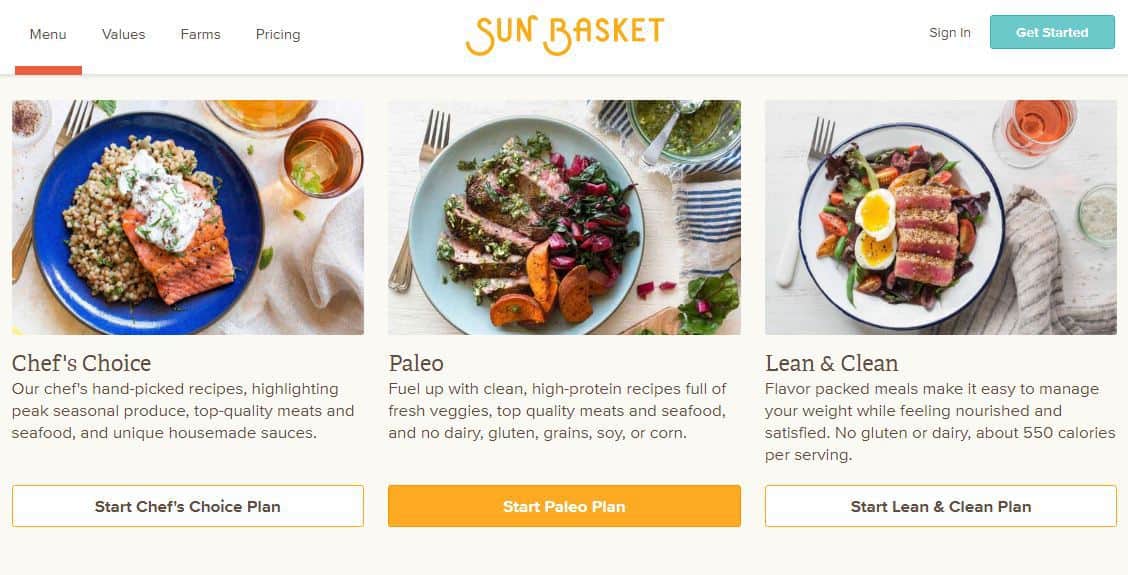The width and height of the screenshot is (1128, 575).
Task: Go to the Values page
Action: [x=123, y=34]
